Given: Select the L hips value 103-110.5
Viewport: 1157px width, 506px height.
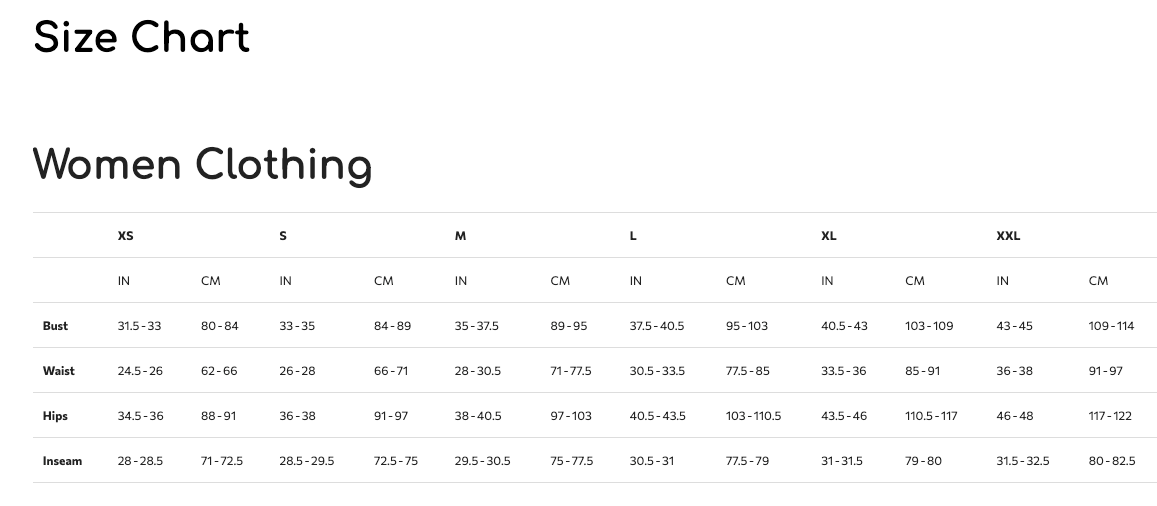Looking at the screenshot, I should [x=753, y=416].
